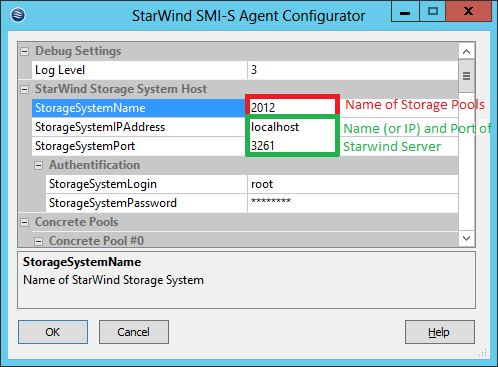Screen dimensions: 498x367
Task: Click the vertical scrollbar thumb
Action: 467,76
